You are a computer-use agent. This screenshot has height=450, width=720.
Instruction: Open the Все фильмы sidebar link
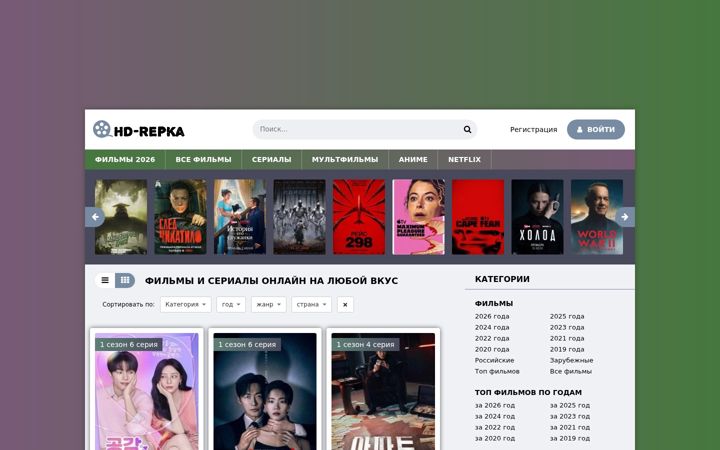click(571, 371)
